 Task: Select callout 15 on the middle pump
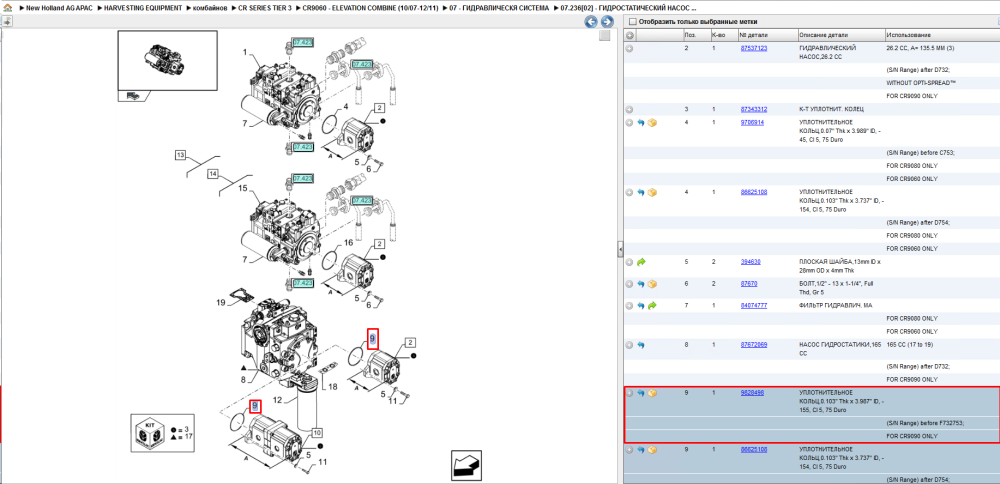(242, 188)
